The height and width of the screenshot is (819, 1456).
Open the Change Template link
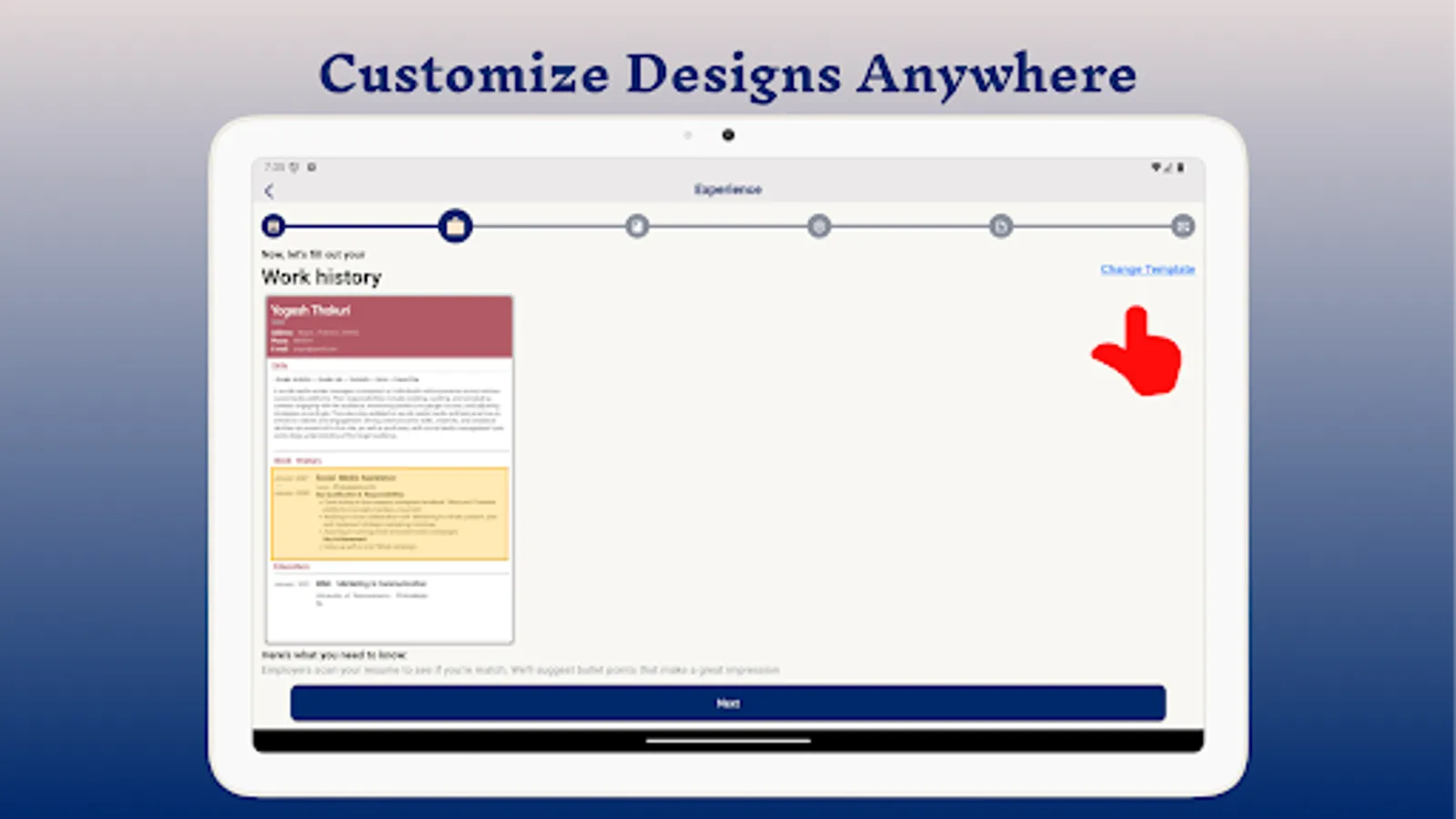tap(1146, 269)
